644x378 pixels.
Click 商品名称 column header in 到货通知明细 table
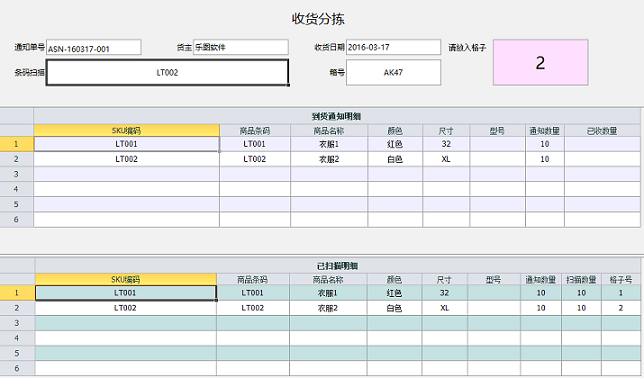pyautogui.click(x=329, y=131)
